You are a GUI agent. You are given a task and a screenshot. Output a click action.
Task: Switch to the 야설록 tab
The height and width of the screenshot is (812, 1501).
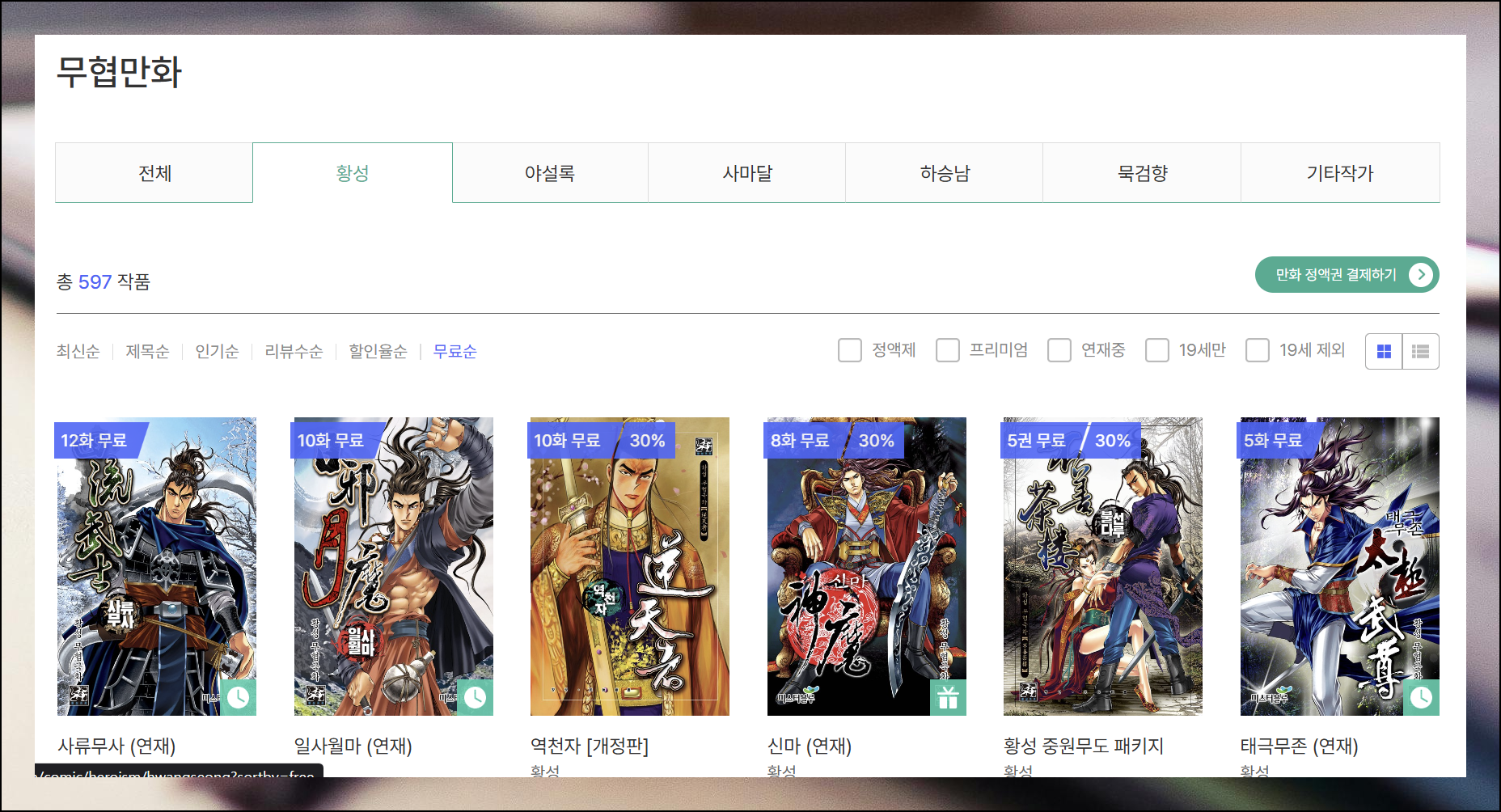550,172
